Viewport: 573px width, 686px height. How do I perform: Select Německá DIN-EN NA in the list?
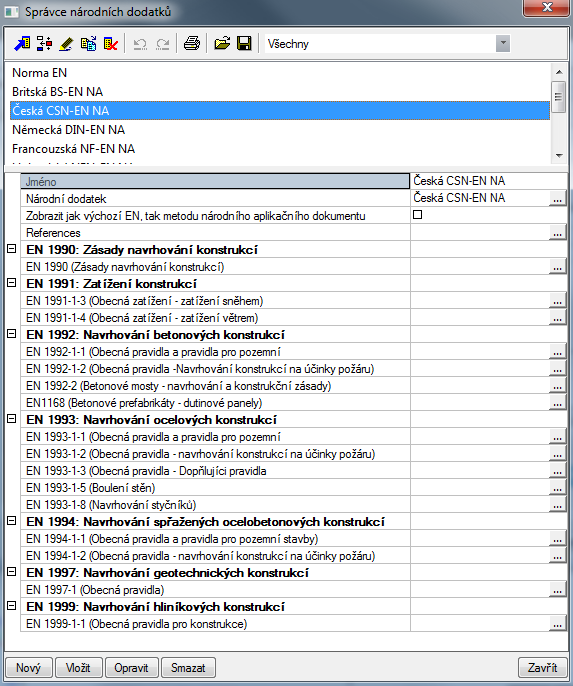(x=280, y=130)
